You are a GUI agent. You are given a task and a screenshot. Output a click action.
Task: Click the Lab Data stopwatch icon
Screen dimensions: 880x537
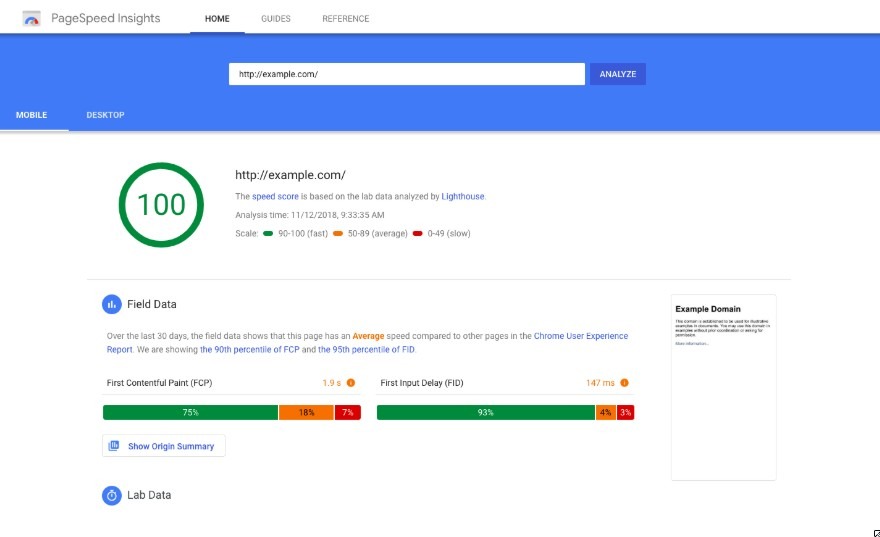point(112,495)
